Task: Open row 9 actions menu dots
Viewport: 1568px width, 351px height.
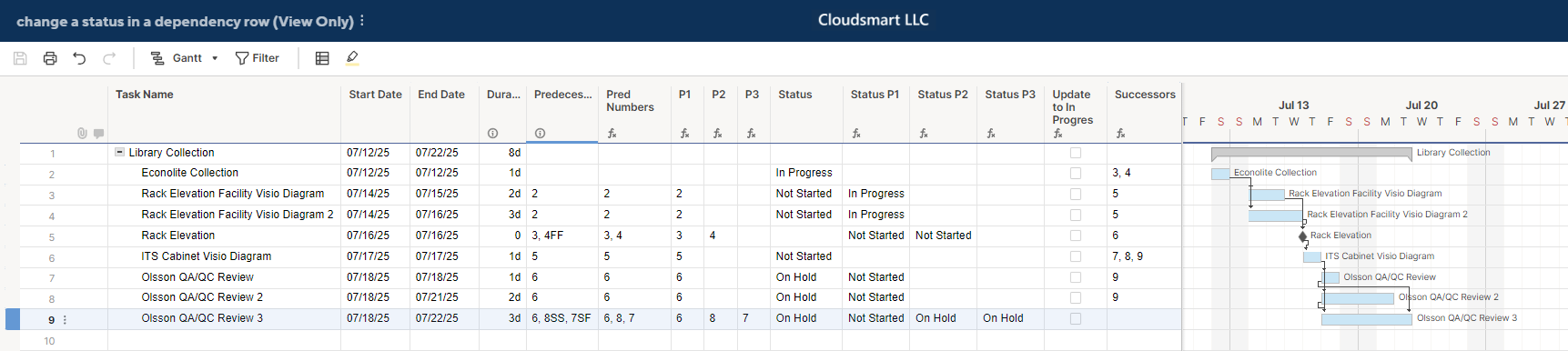Action: point(65,320)
